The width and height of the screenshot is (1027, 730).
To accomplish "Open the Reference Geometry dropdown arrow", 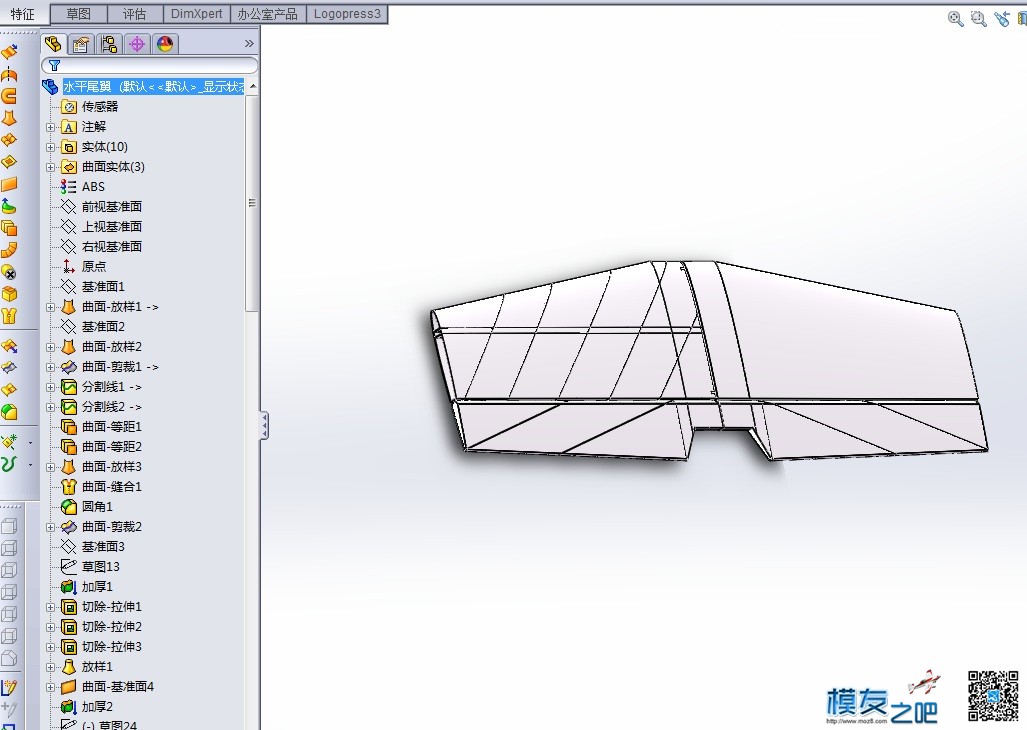I will [30, 443].
